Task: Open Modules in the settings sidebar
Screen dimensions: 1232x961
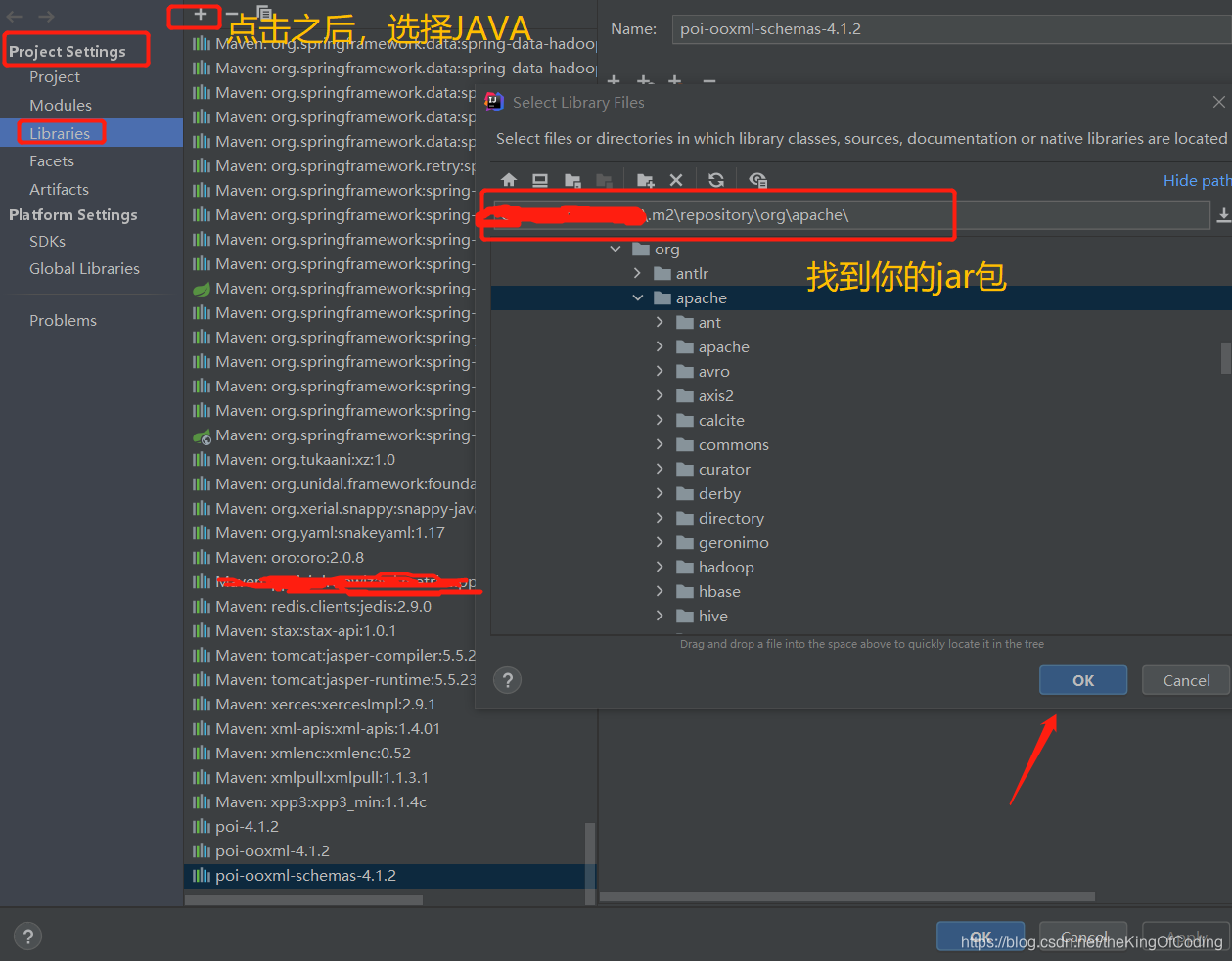Action: click(x=61, y=105)
